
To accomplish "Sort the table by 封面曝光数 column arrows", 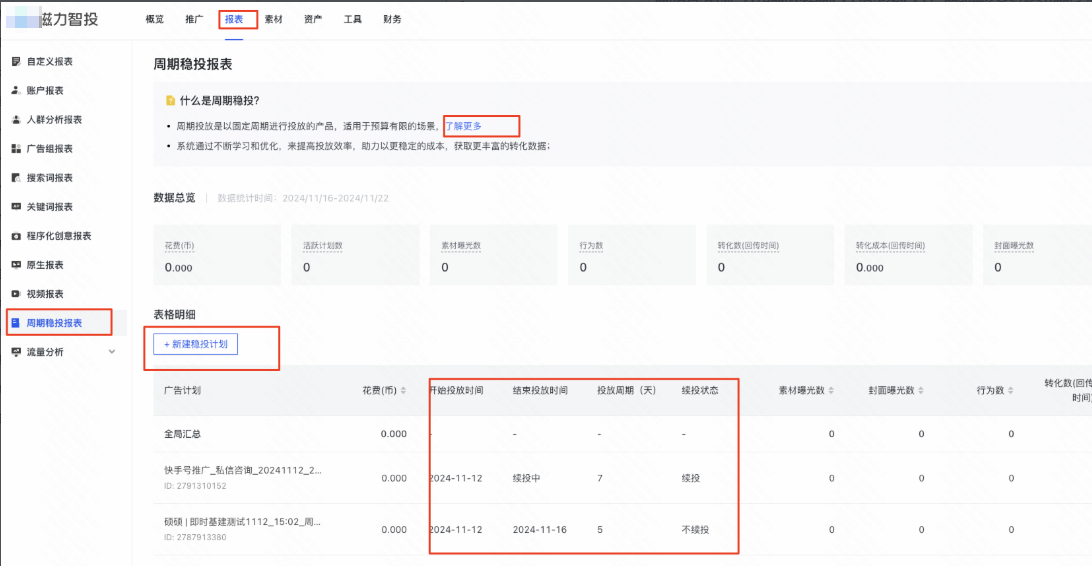I will [921, 391].
